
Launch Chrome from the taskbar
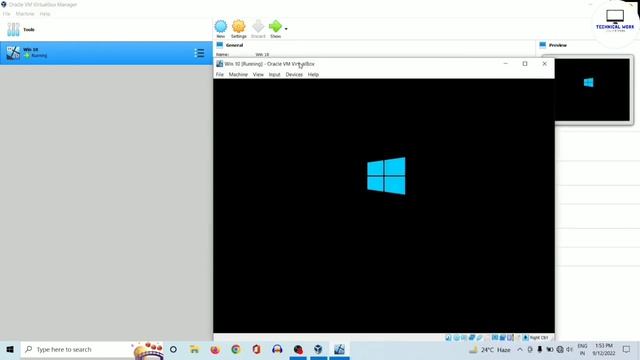click(x=236, y=350)
